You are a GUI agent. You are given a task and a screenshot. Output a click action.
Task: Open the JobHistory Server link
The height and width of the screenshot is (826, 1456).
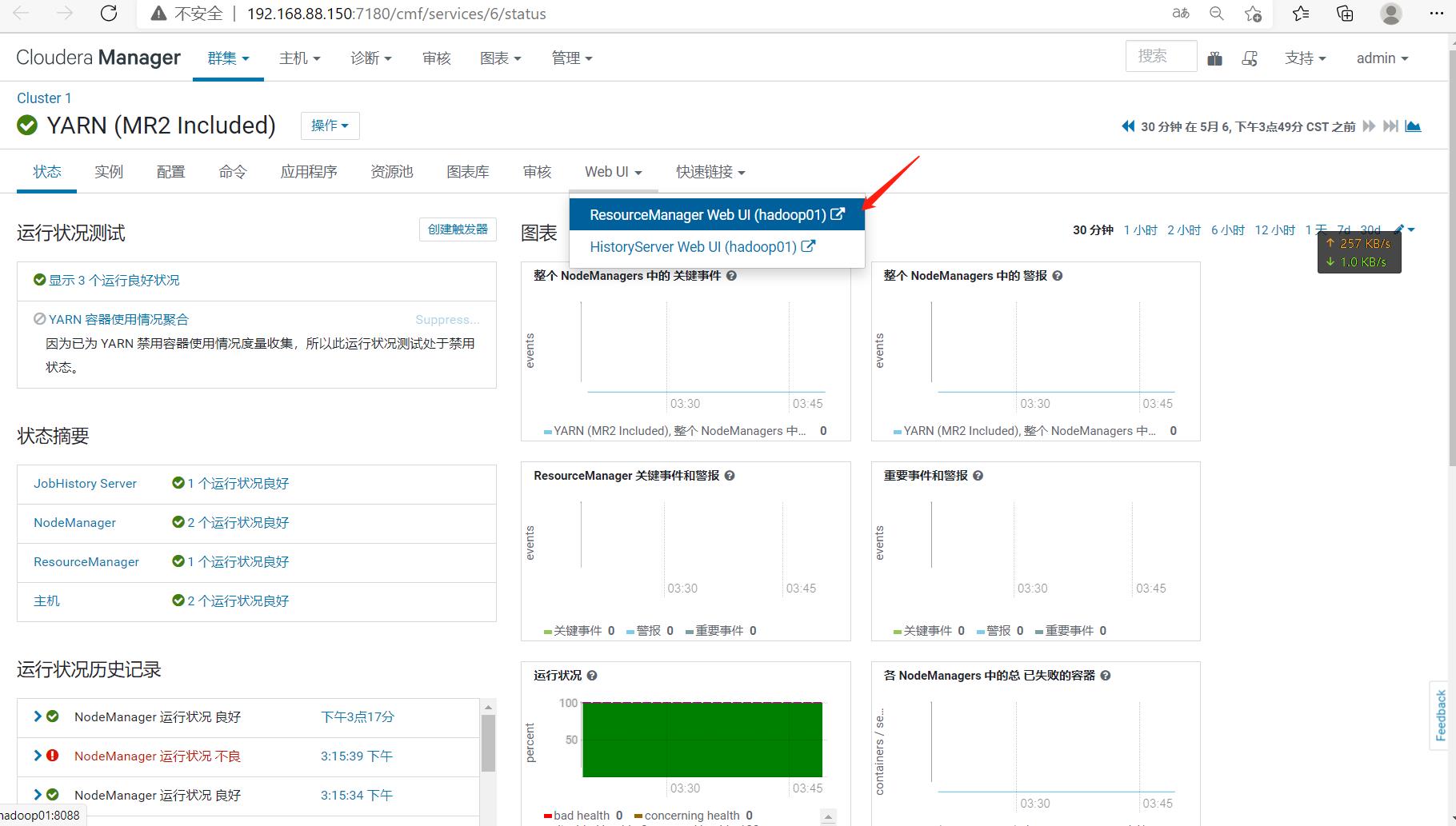[x=85, y=484]
